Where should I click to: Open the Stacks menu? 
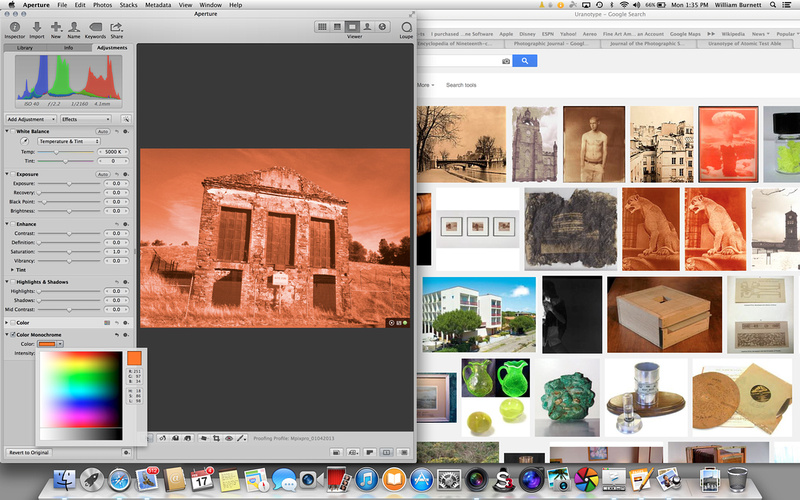[x=128, y=5]
